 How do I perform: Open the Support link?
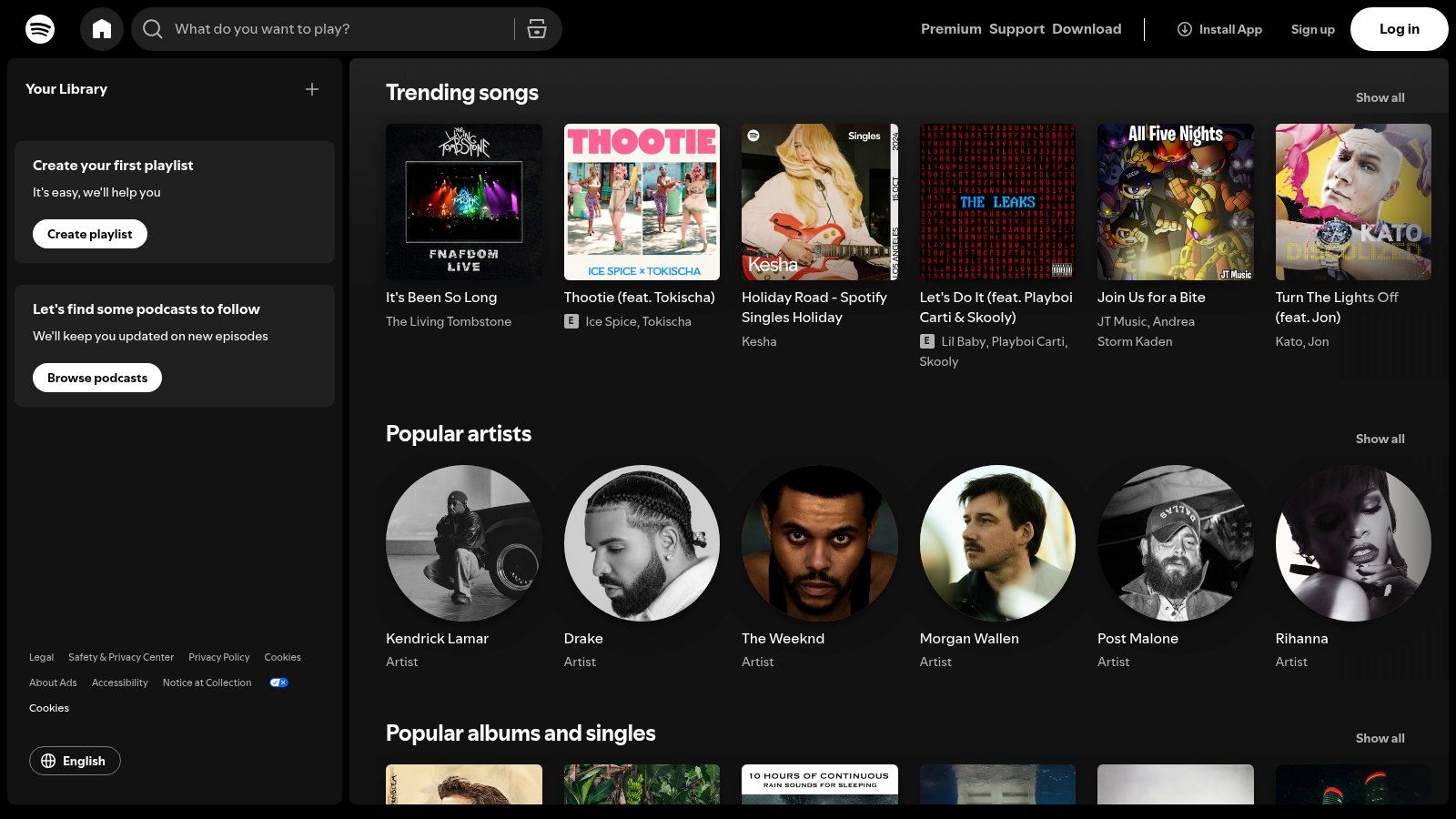pos(1016,29)
